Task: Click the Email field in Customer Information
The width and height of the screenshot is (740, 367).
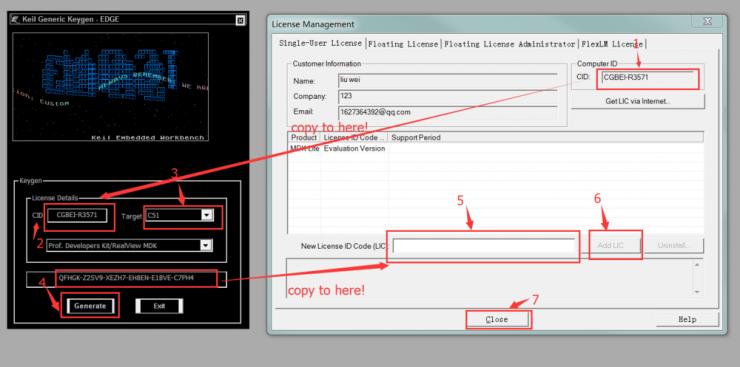Action: click(x=447, y=112)
